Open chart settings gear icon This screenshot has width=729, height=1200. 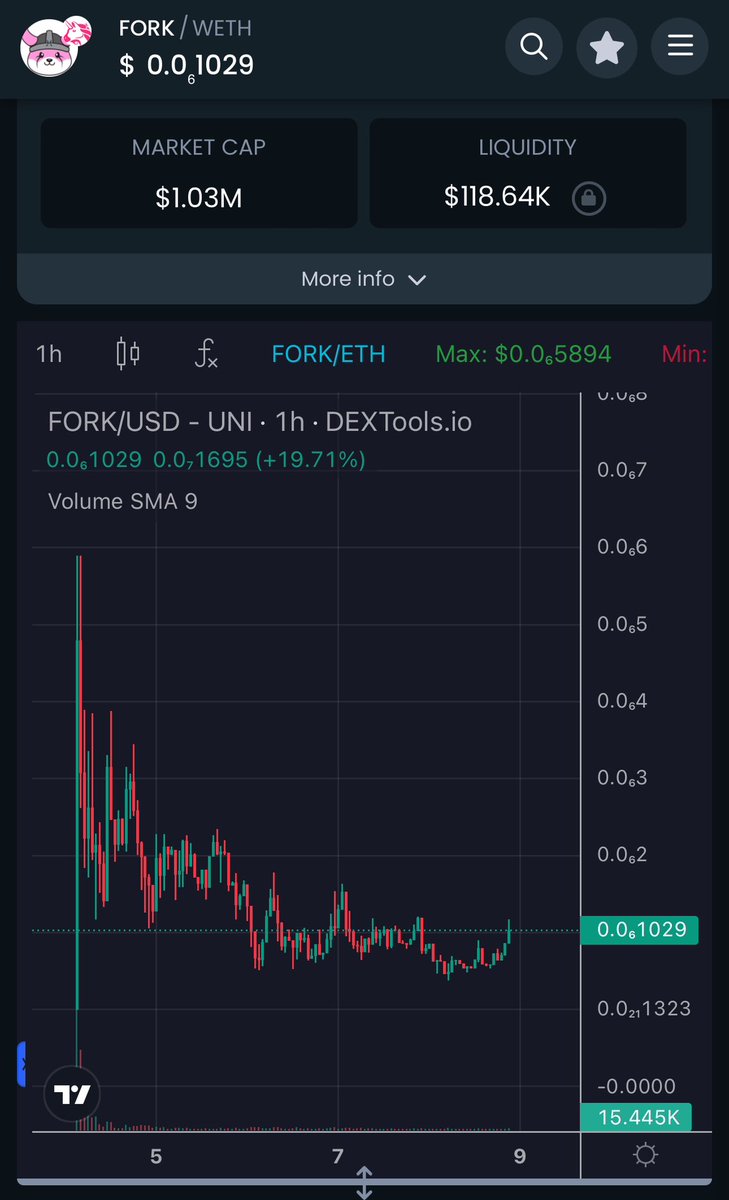pos(646,1156)
